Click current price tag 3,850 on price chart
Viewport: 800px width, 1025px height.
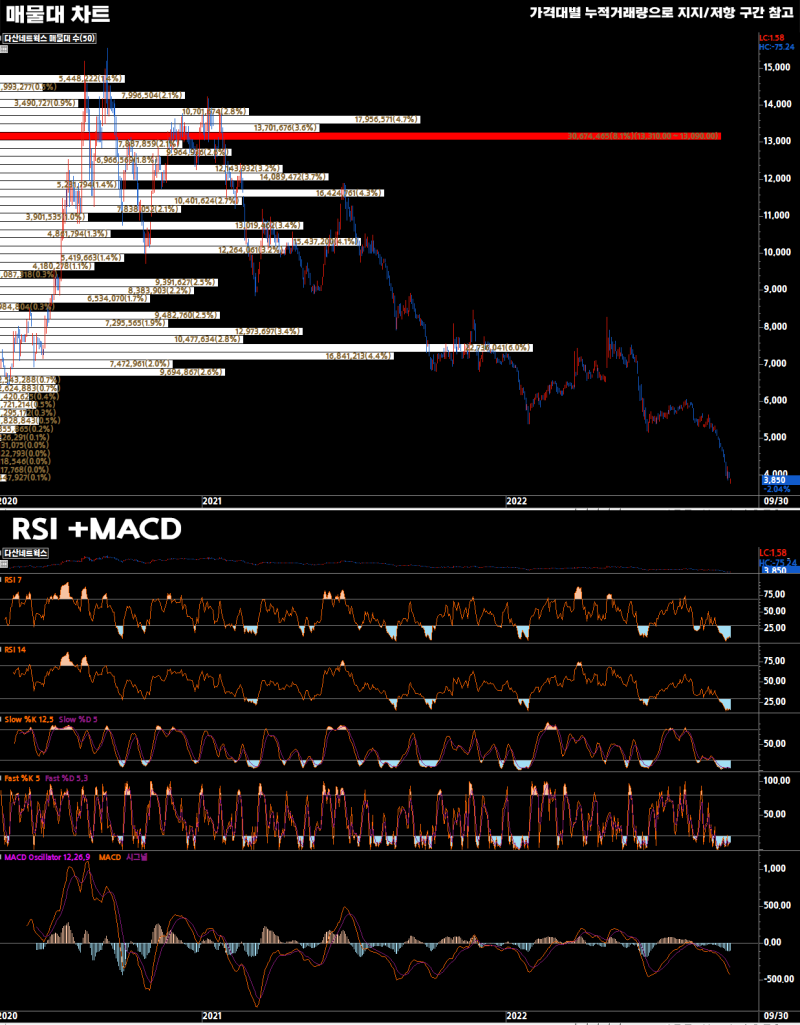pyautogui.click(x=779, y=480)
